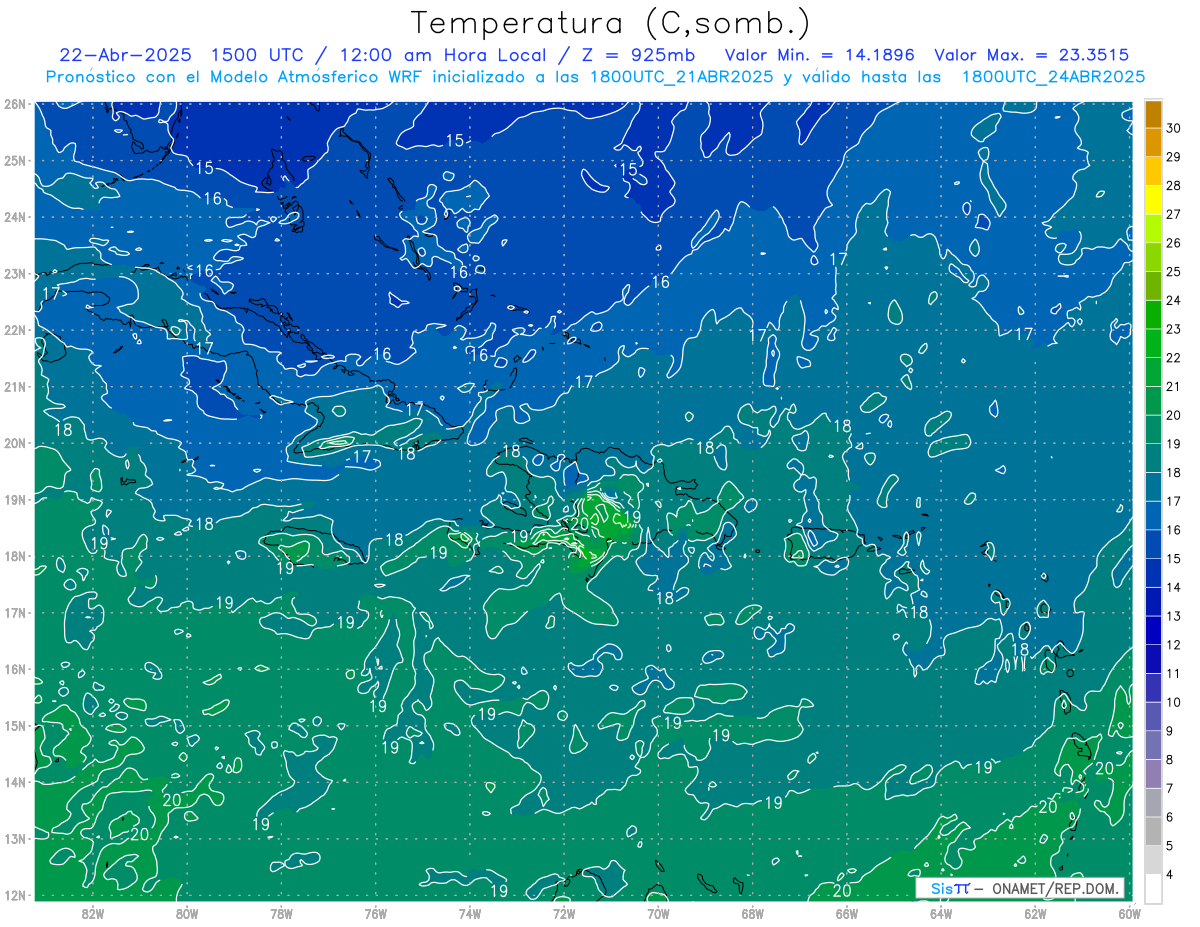Screen dimensions: 1200x927
Task: Click the "24" color scale value
Action: pyautogui.click(x=1173, y=300)
